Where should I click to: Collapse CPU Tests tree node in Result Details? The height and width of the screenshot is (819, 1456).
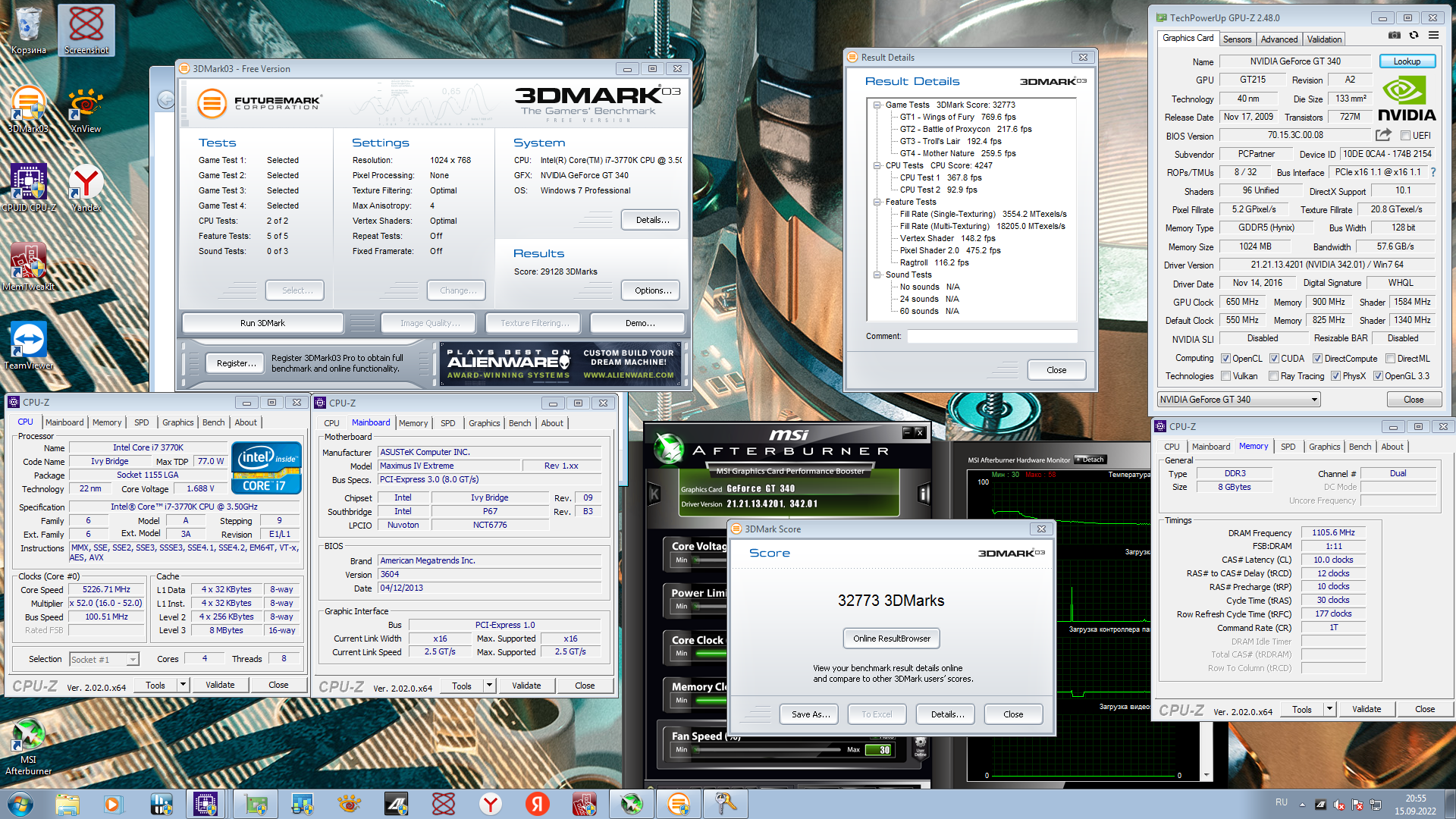pyautogui.click(x=877, y=165)
